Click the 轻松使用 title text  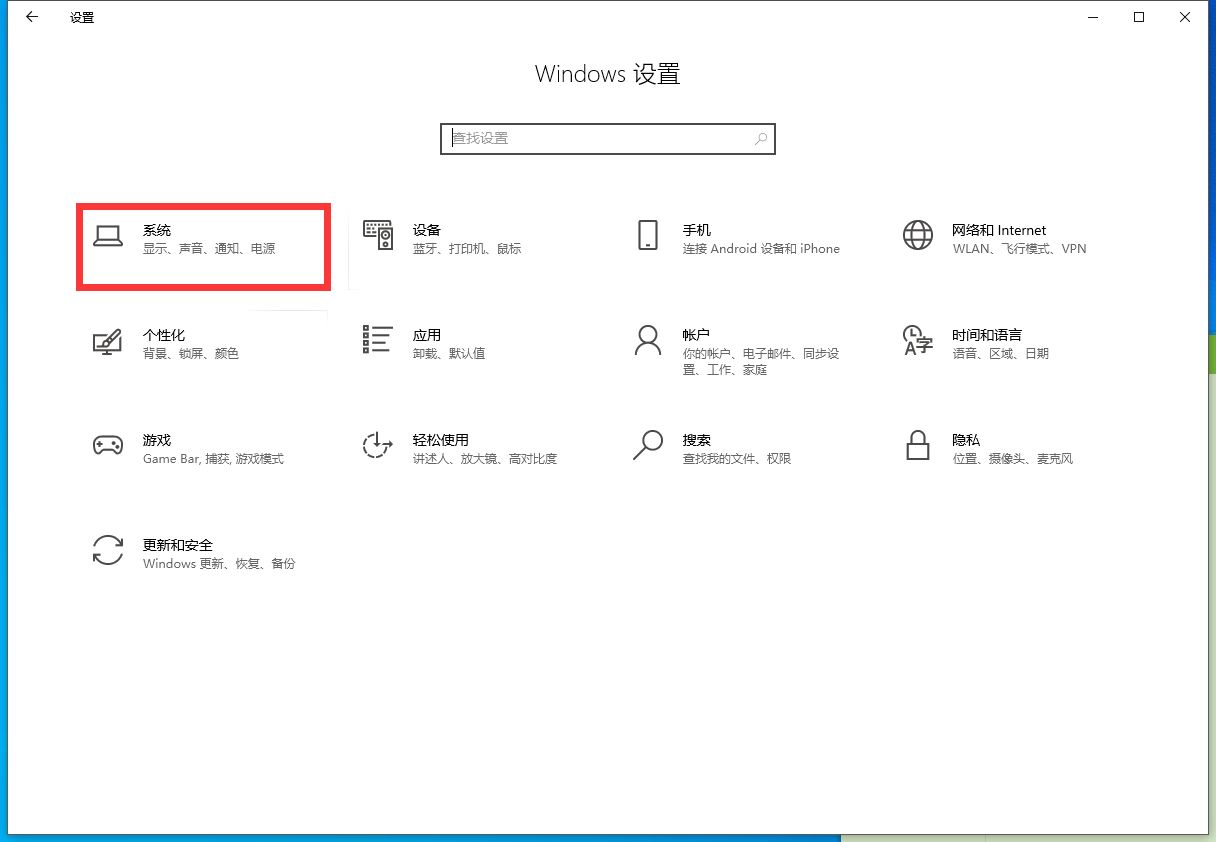(x=441, y=440)
